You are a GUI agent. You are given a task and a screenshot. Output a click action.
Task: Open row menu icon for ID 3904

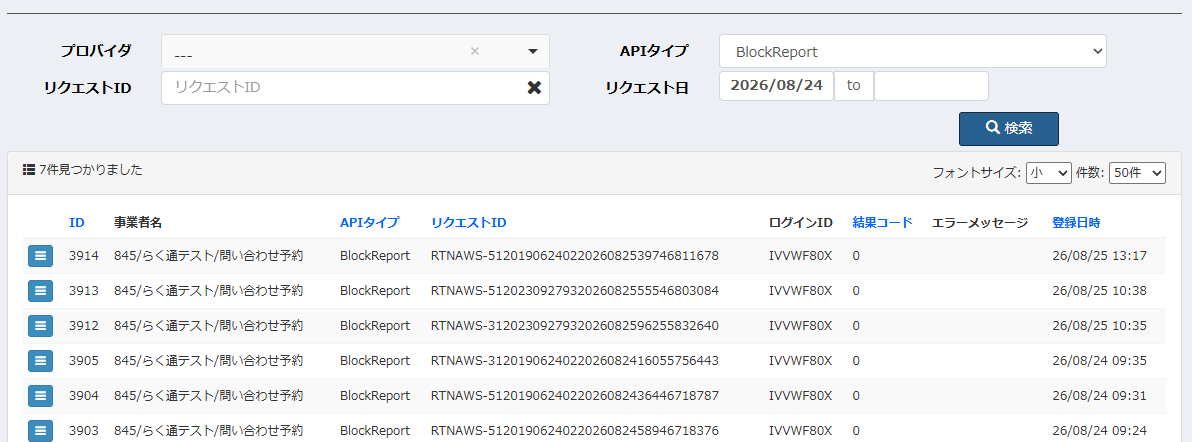click(40, 396)
